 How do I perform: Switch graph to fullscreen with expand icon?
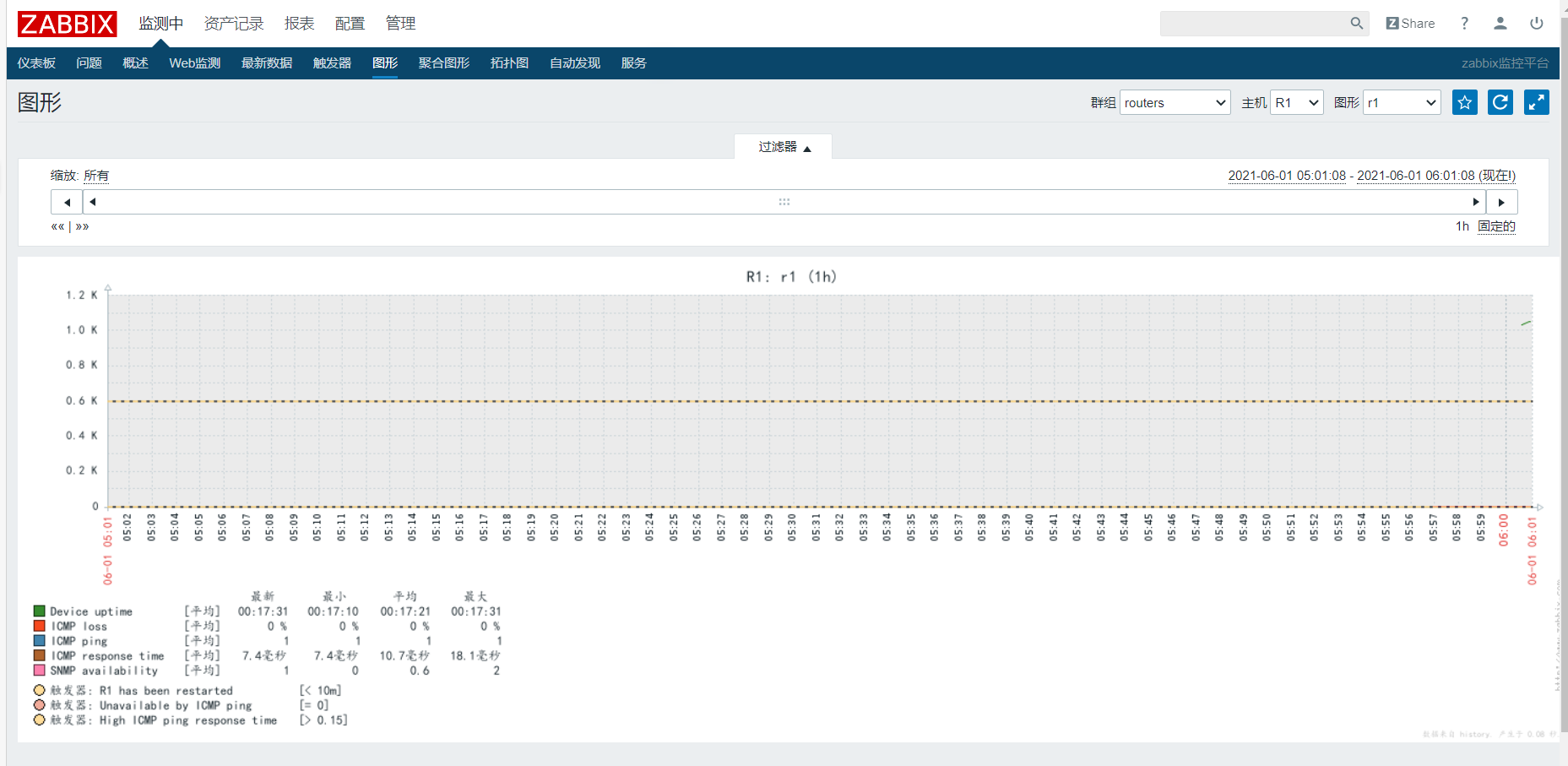[x=1537, y=102]
